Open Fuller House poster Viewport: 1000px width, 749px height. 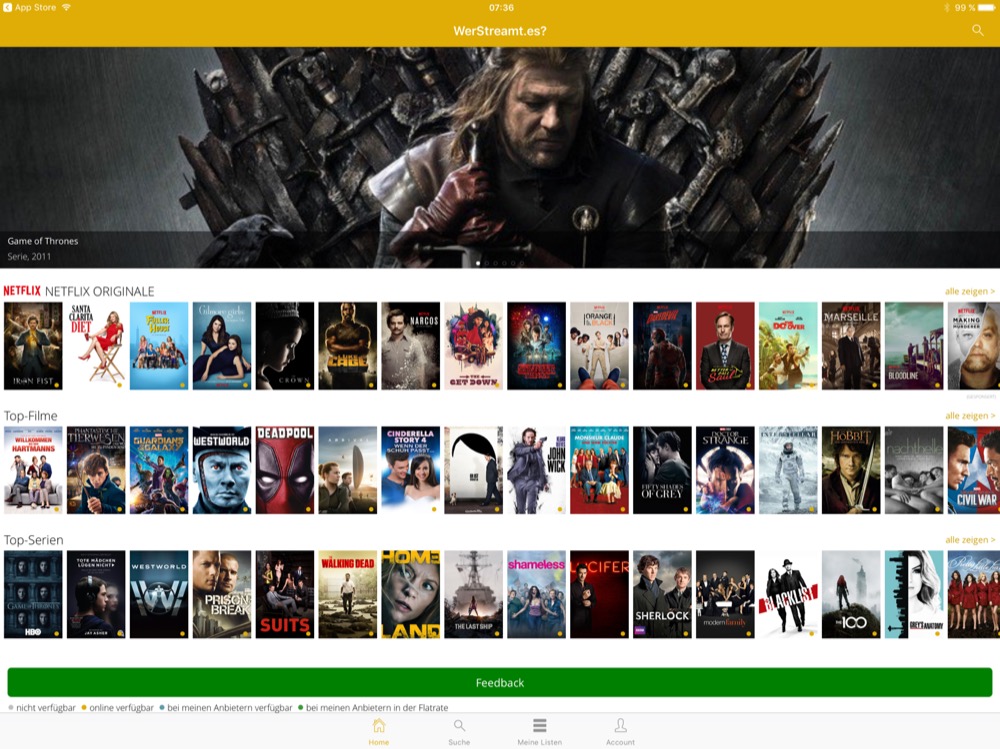[x=159, y=346]
